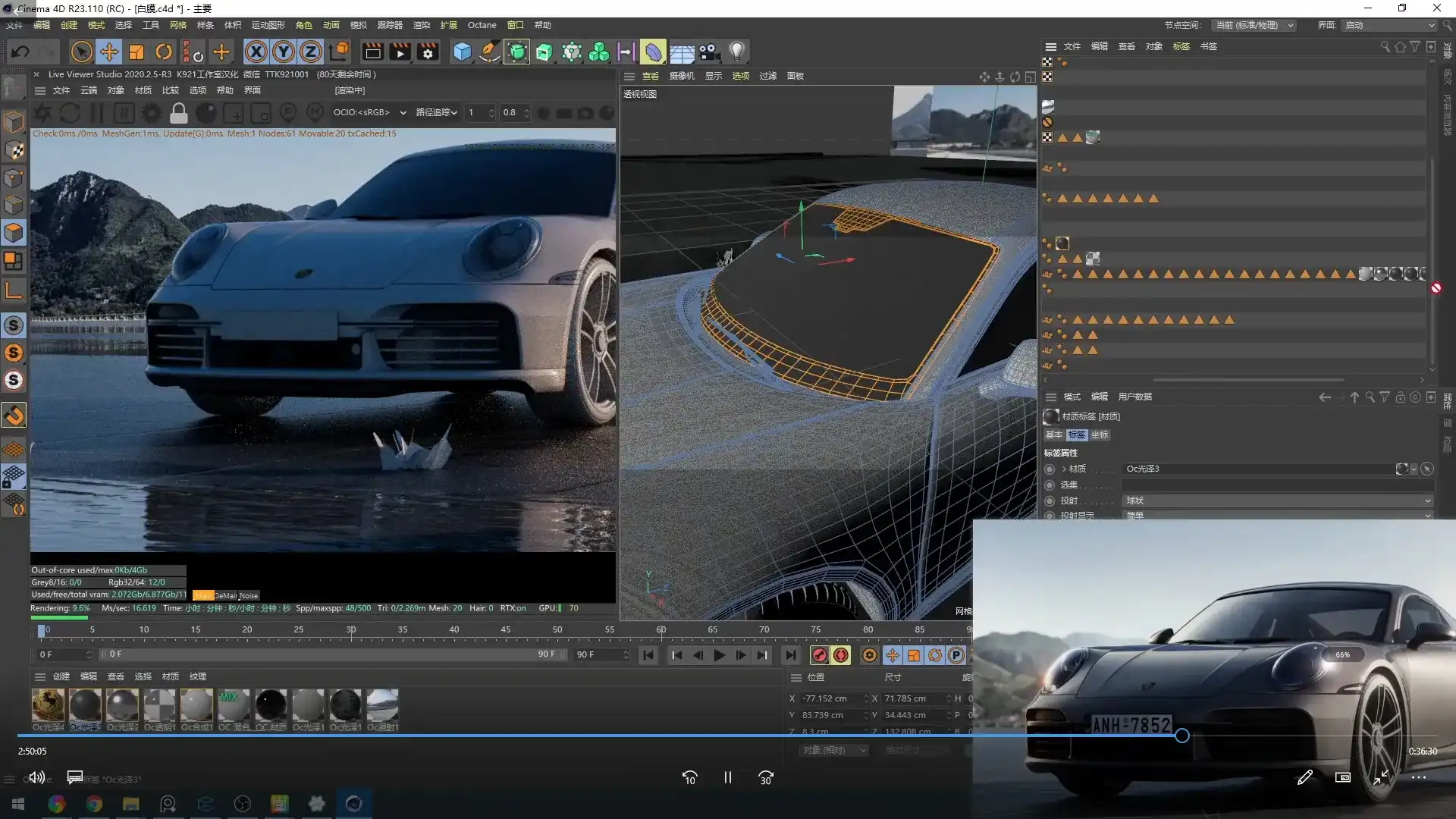Viewport: 1456px width, 819px height.
Task: Open the Octane menu
Action: (482, 25)
